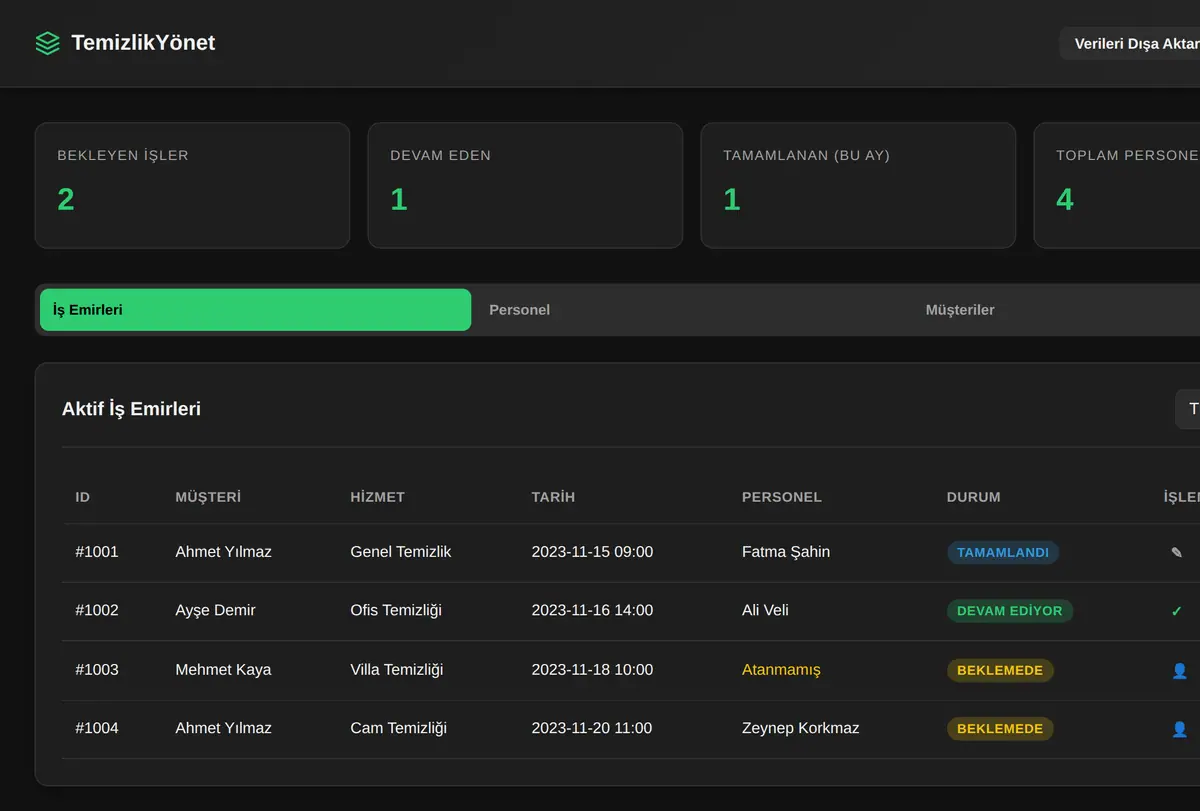Click the yellow Atanmamış personnel cell
This screenshot has height=811, width=1200.
click(x=781, y=670)
